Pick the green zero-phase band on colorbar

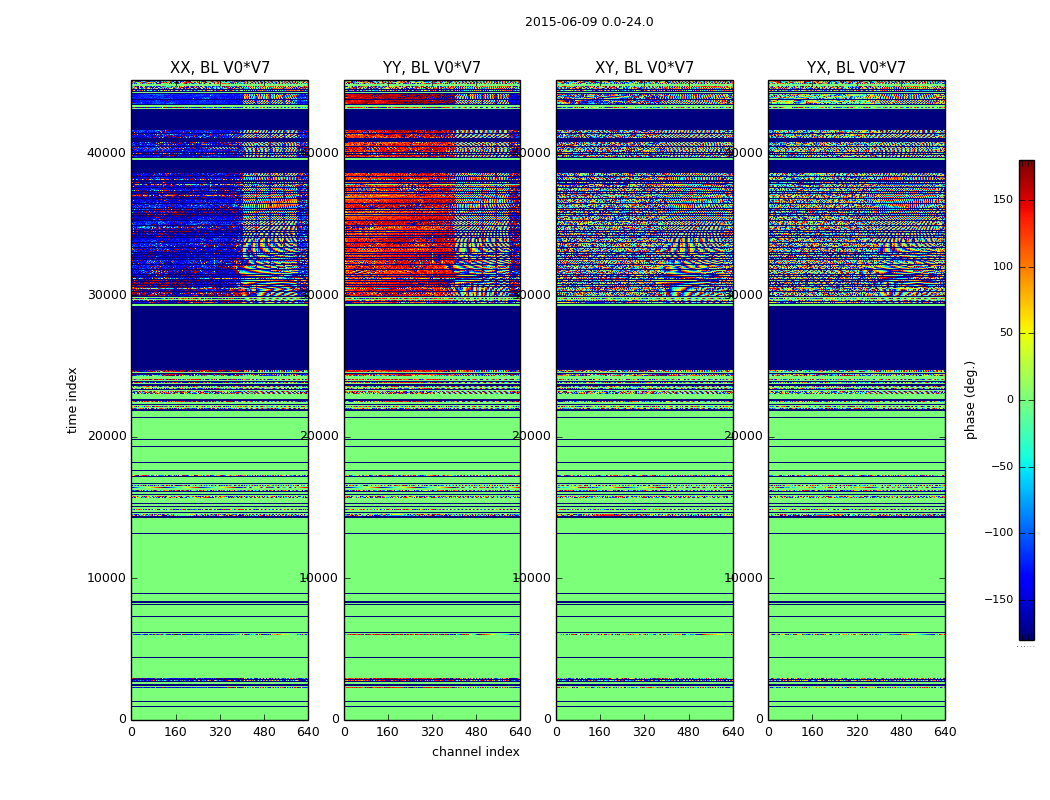[1026, 400]
